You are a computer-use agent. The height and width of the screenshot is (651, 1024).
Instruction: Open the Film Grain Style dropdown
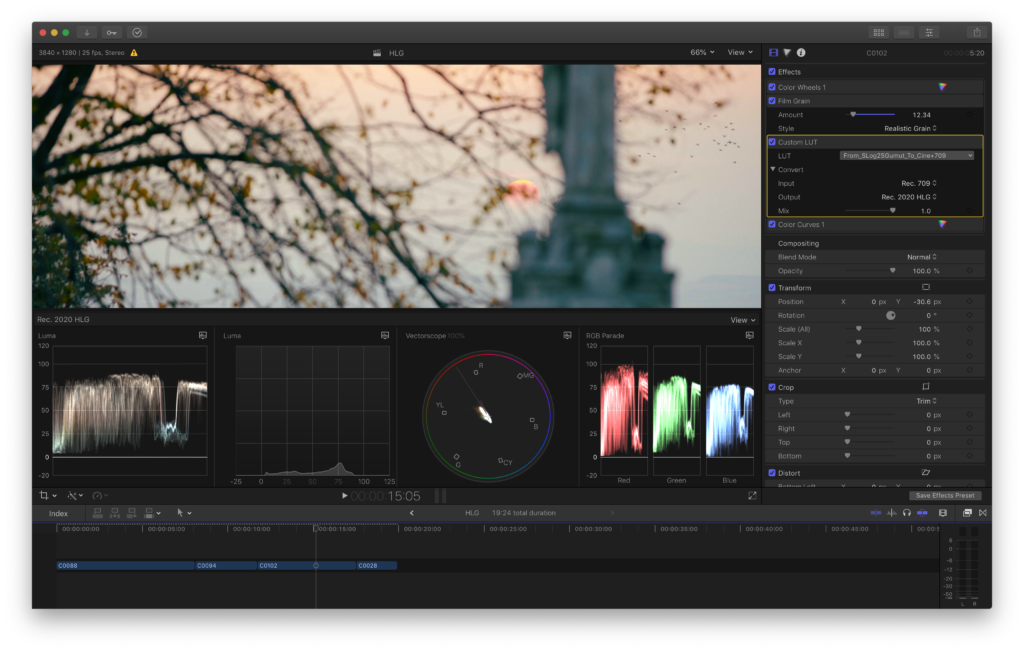pos(910,129)
